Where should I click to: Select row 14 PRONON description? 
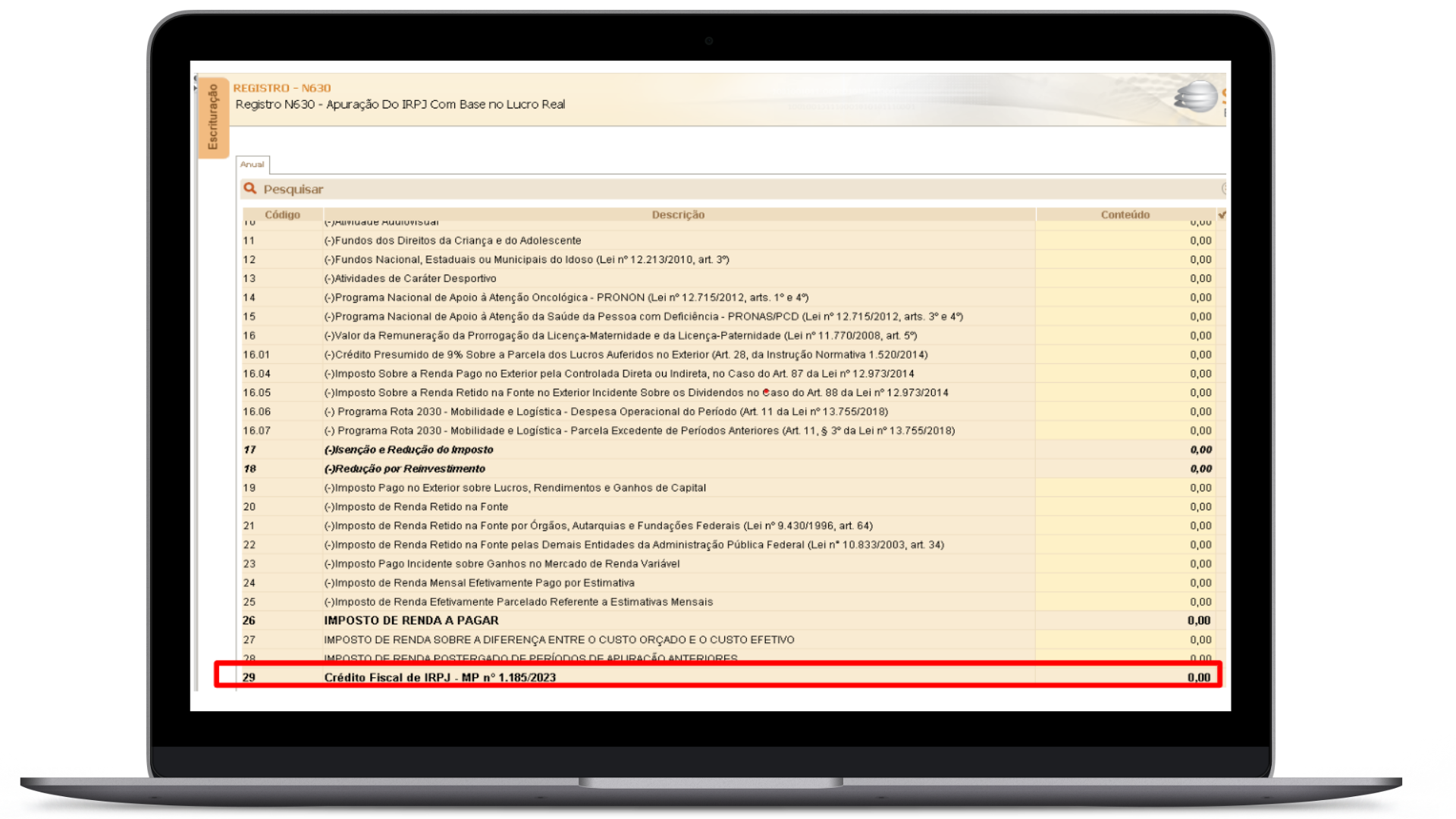566,297
